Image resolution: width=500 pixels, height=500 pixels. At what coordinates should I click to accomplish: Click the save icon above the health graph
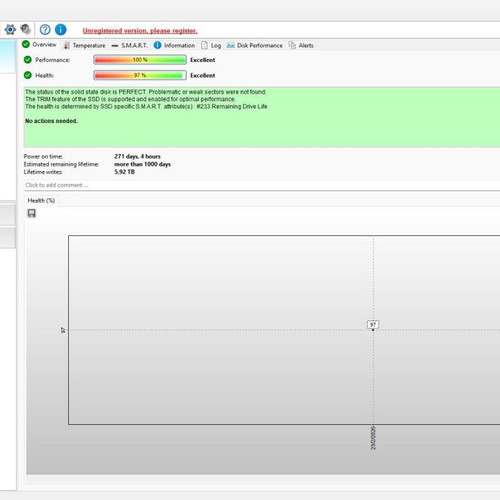pyautogui.click(x=32, y=213)
